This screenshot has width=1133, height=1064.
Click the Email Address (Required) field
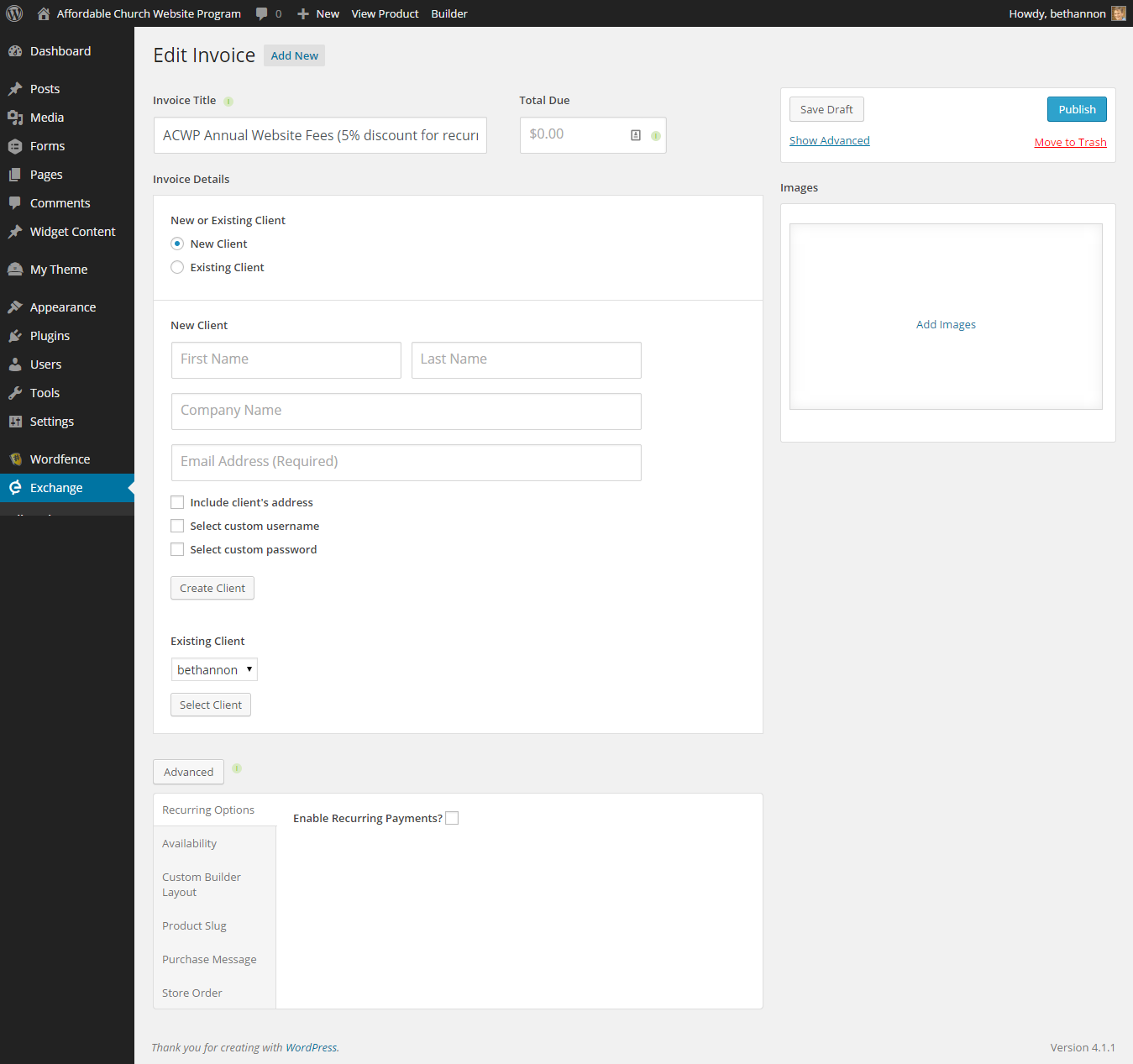(407, 463)
